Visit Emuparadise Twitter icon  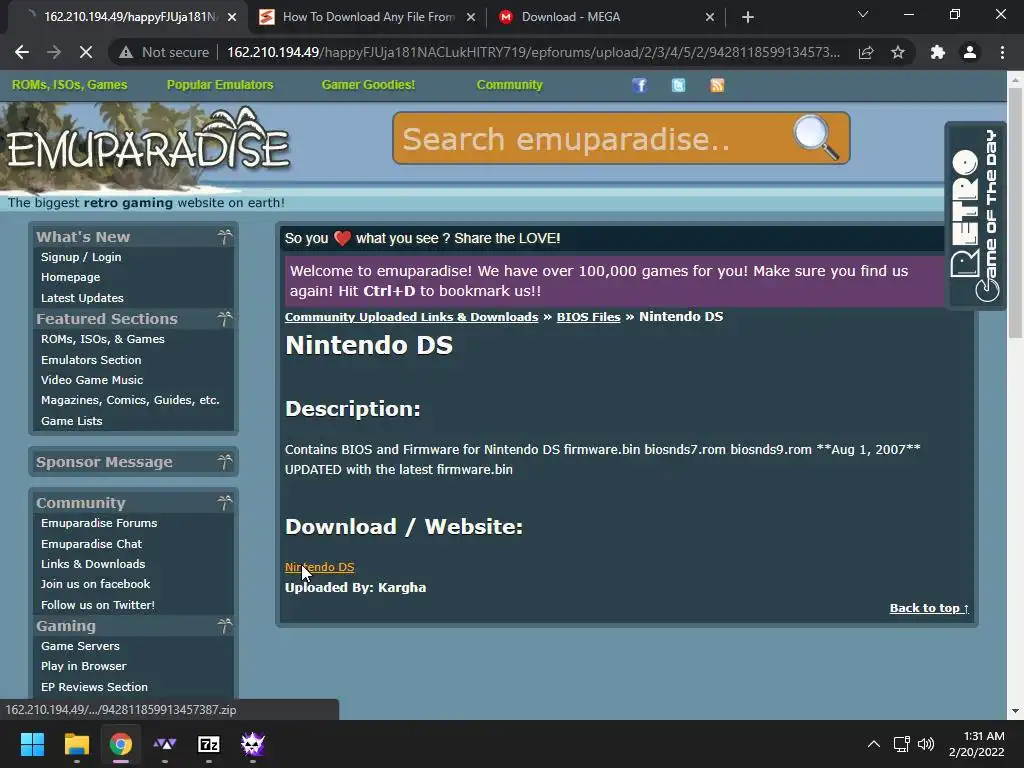tap(679, 85)
